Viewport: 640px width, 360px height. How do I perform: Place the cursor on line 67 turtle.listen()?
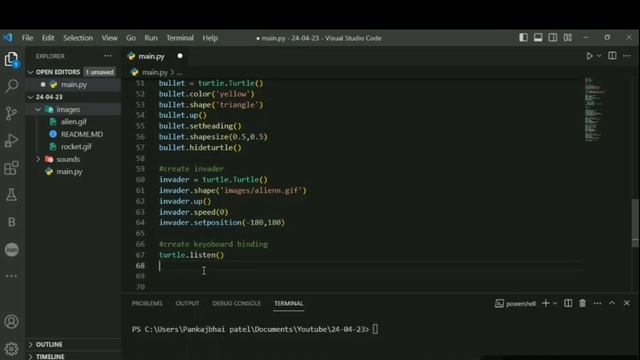pyautogui.click(x=191, y=255)
